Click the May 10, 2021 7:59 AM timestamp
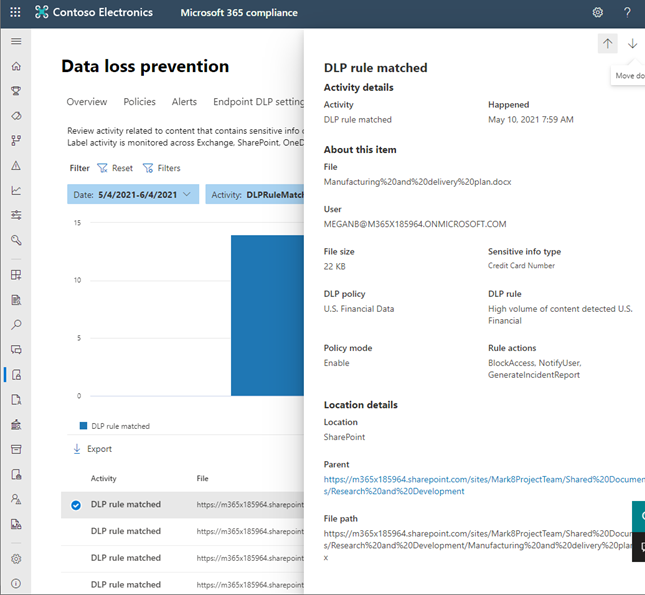Image resolution: width=645 pixels, height=595 pixels. [531, 120]
